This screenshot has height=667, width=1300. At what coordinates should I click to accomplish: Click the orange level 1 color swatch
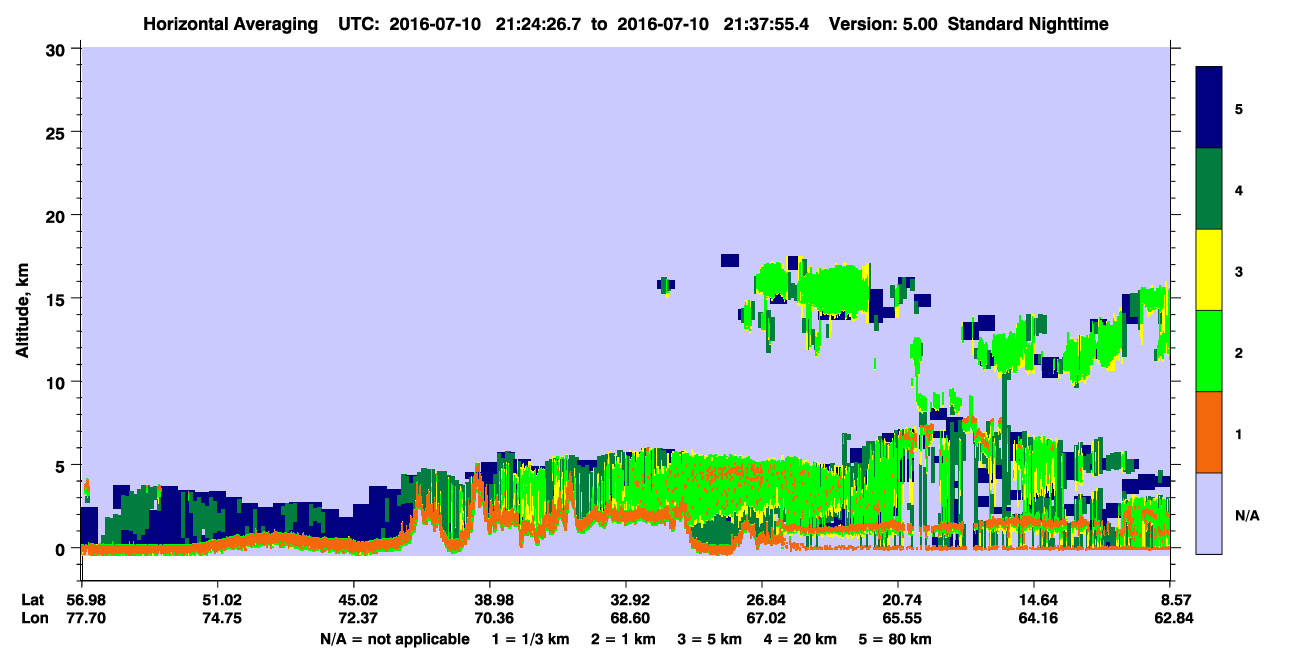(1209, 432)
